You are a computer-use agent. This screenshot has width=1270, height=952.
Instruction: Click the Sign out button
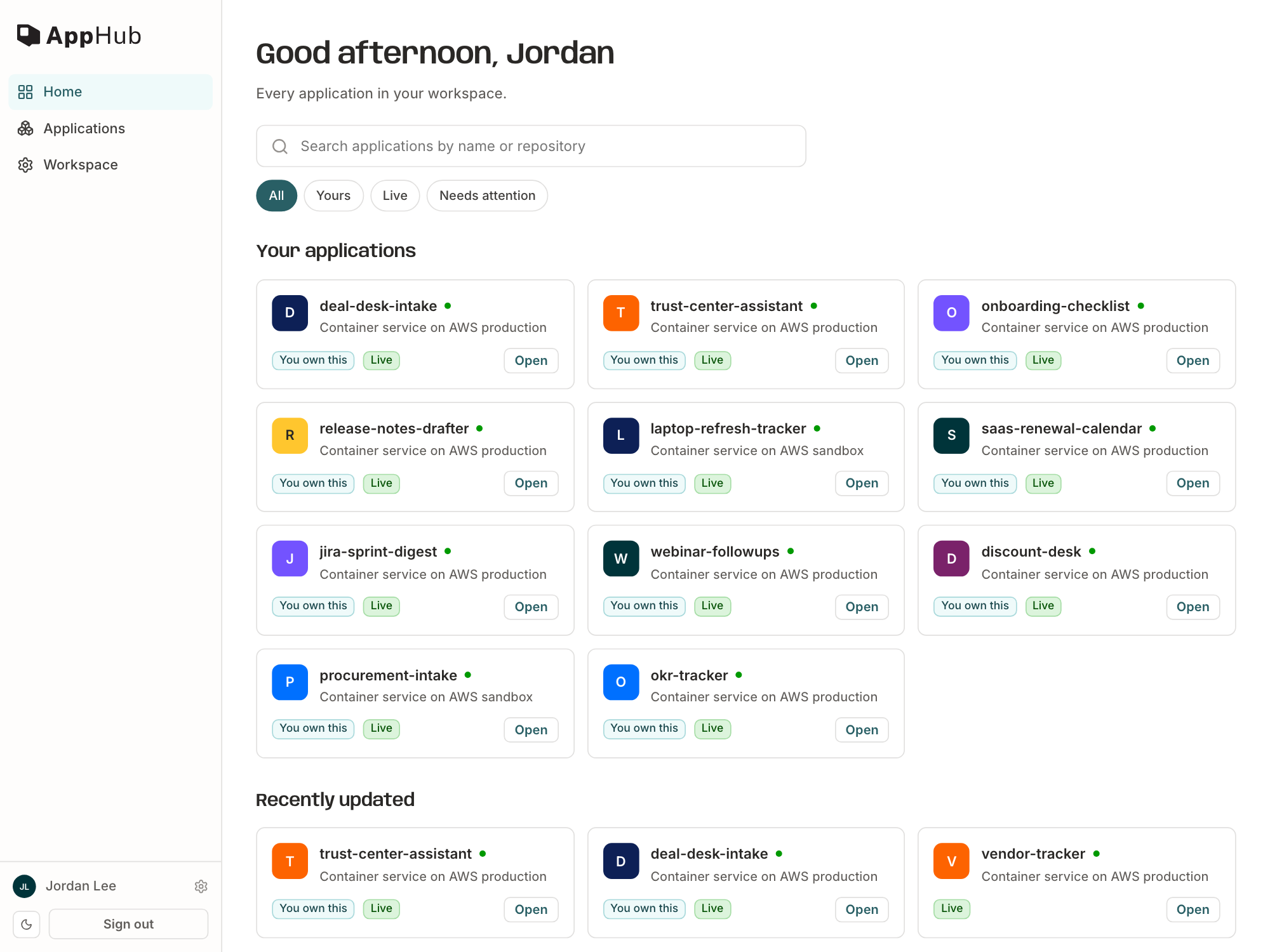click(128, 924)
